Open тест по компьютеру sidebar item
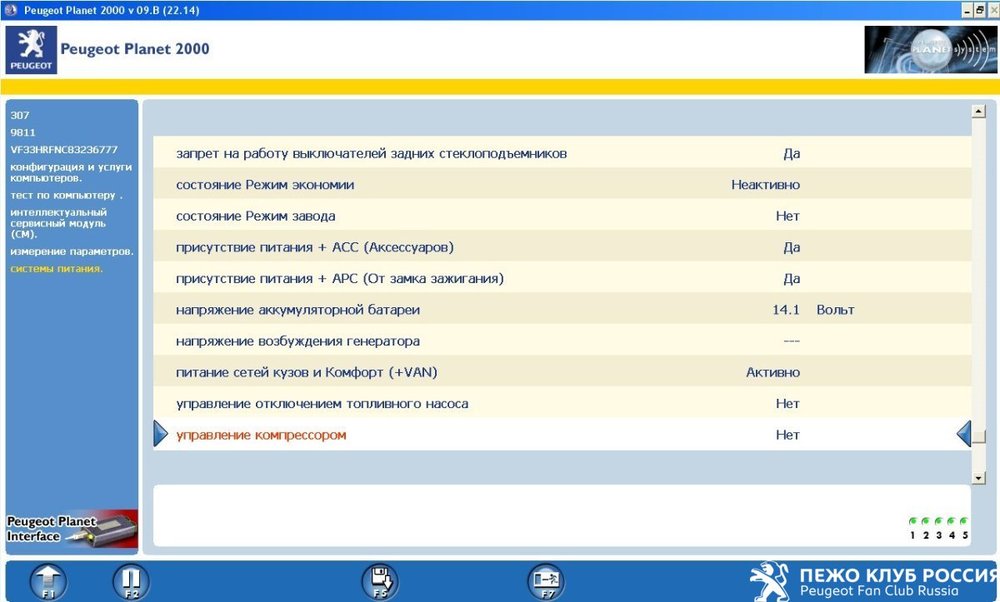 (66, 195)
